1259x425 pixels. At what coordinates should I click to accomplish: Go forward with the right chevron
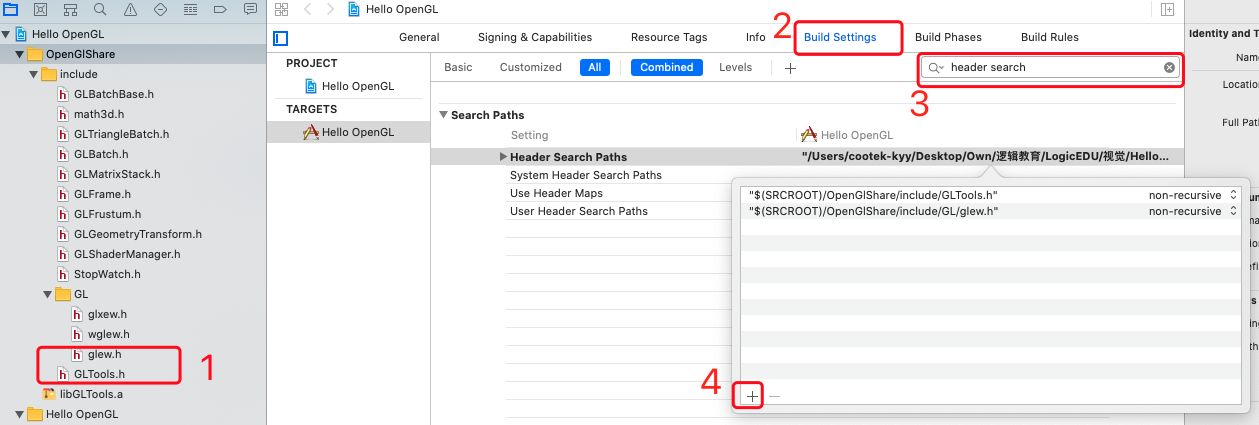[x=330, y=9]
